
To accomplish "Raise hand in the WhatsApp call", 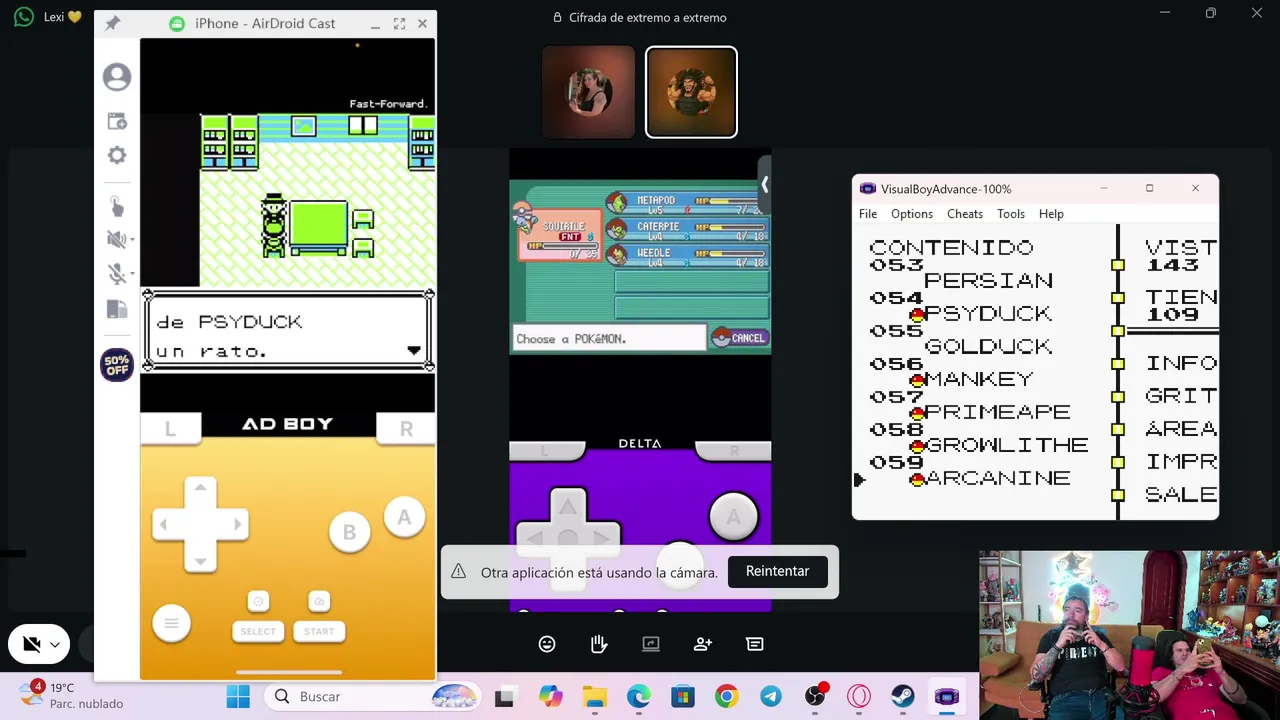I will click(x=599, y=644).
